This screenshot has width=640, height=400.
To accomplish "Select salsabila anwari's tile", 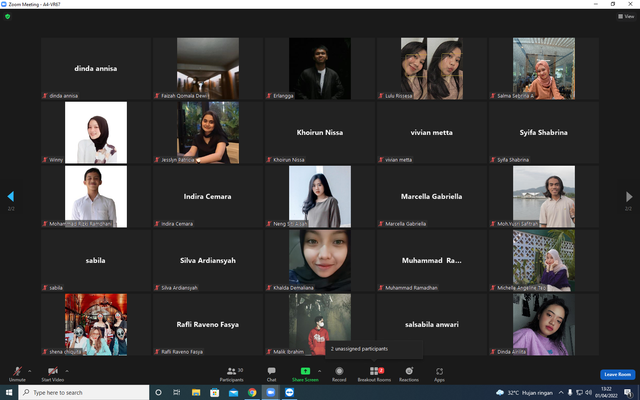I will pyautogui.click(x=432, y=324).
